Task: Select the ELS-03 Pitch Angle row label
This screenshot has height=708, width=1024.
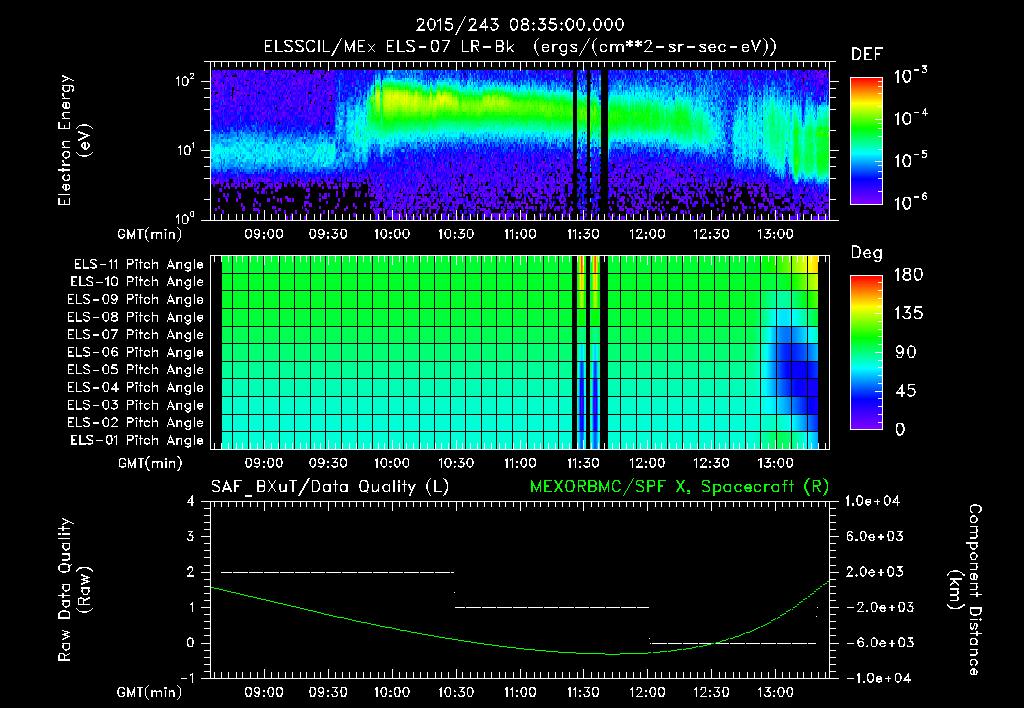Action: click(x=135, y=405)
